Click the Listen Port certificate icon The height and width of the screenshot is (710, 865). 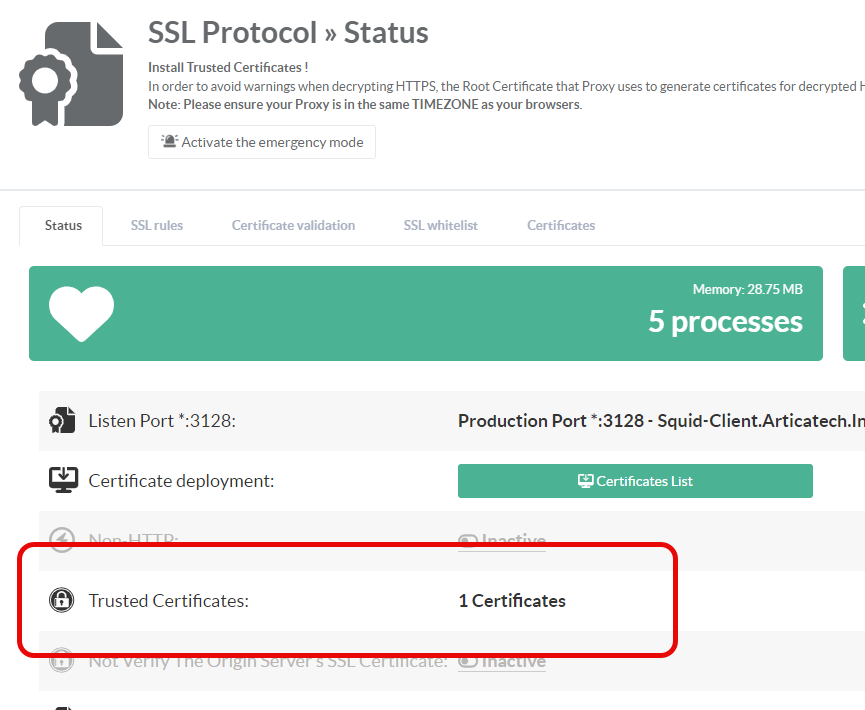coord(62,421)
